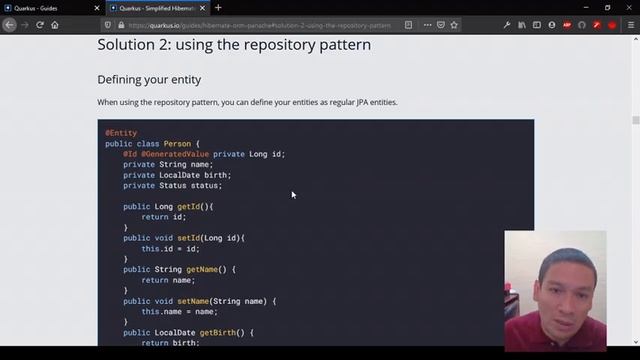
Task: Close the Quarkus - Guides tab
Action: (x=97, y=8)
